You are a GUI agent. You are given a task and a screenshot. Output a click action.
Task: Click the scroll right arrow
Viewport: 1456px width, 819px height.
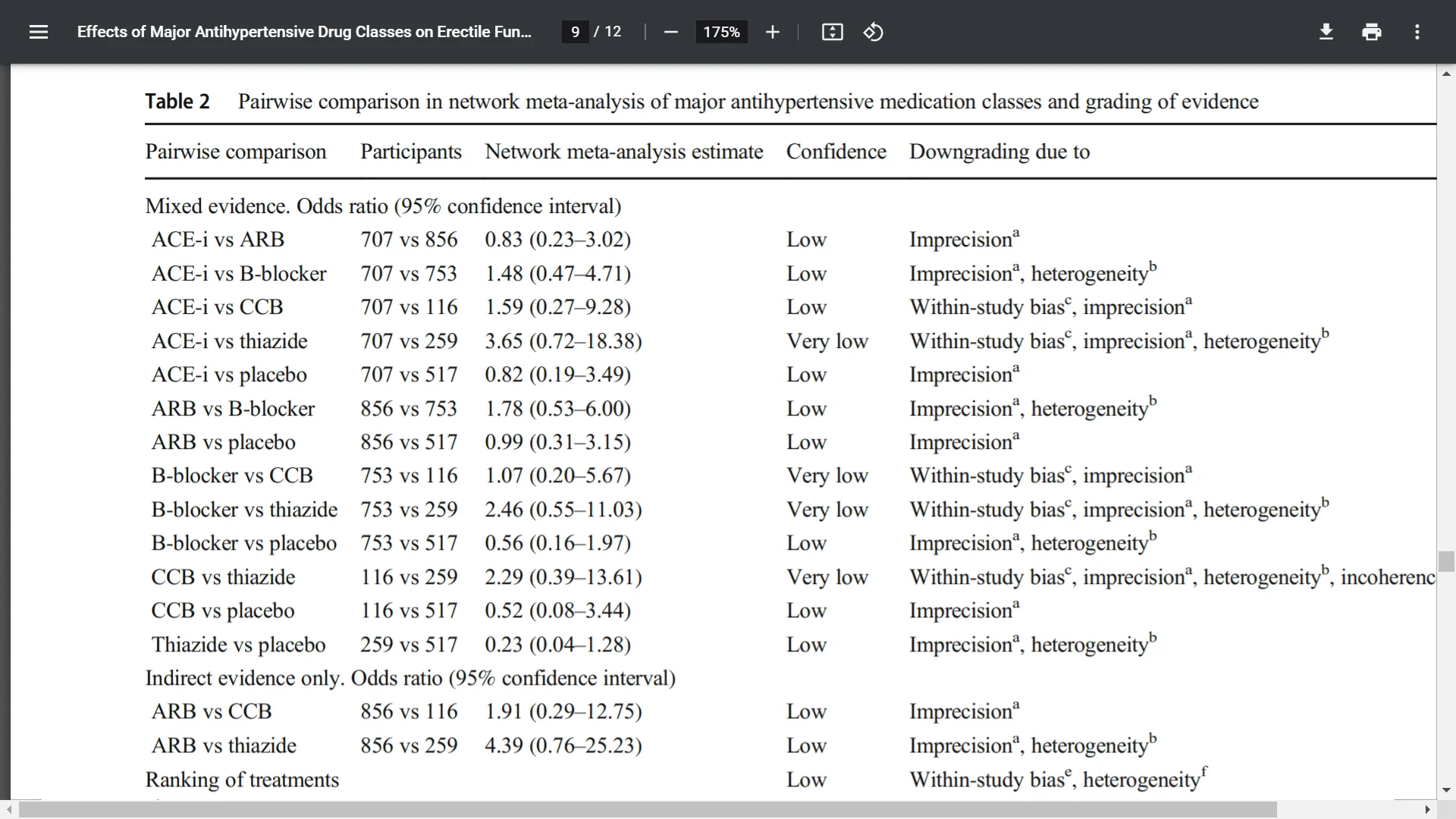1428,810
